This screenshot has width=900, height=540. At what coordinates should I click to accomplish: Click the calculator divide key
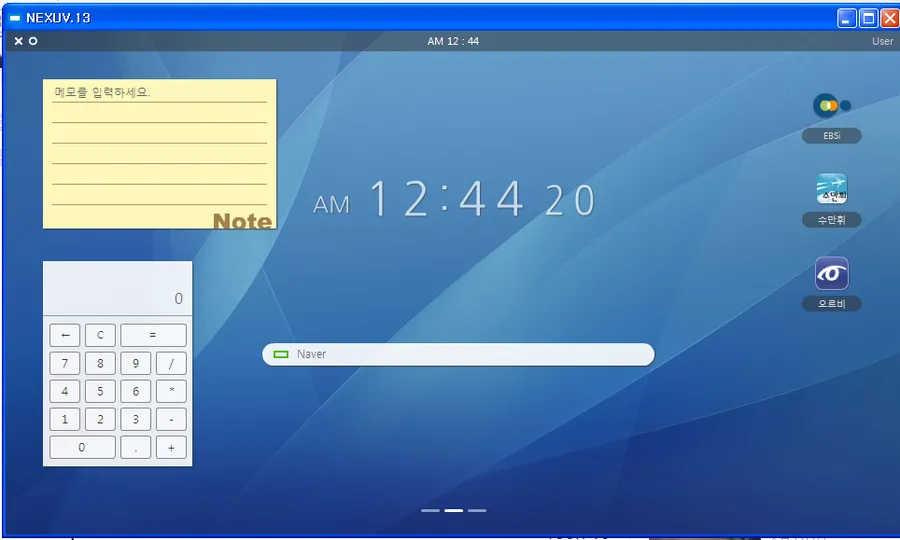pyautogui.click(x=171, y=363)
